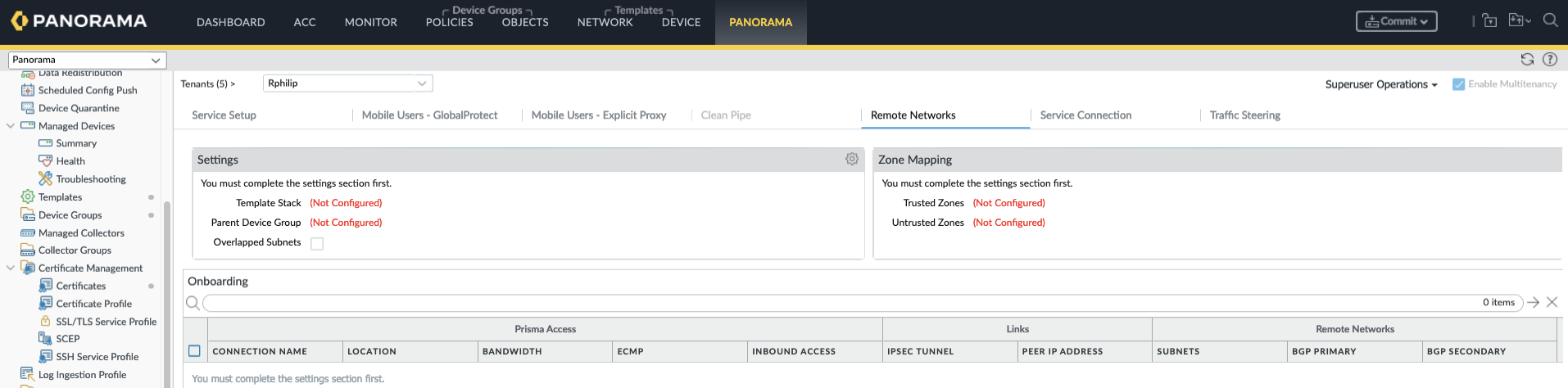
Task: Apply Onboarding filter with arrow icon
Action: coord(1534,302)
